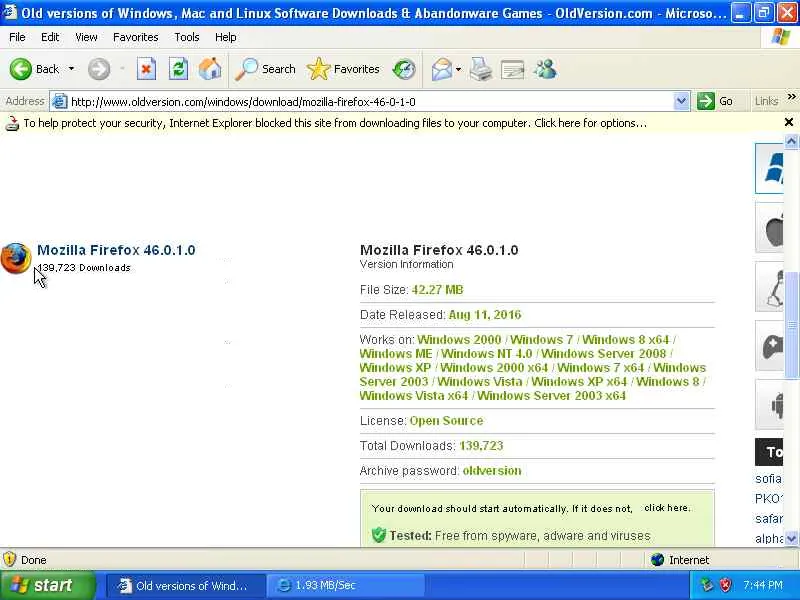Click the sofia sidebar link
800x600 pixels.
(x=768, y=479)
